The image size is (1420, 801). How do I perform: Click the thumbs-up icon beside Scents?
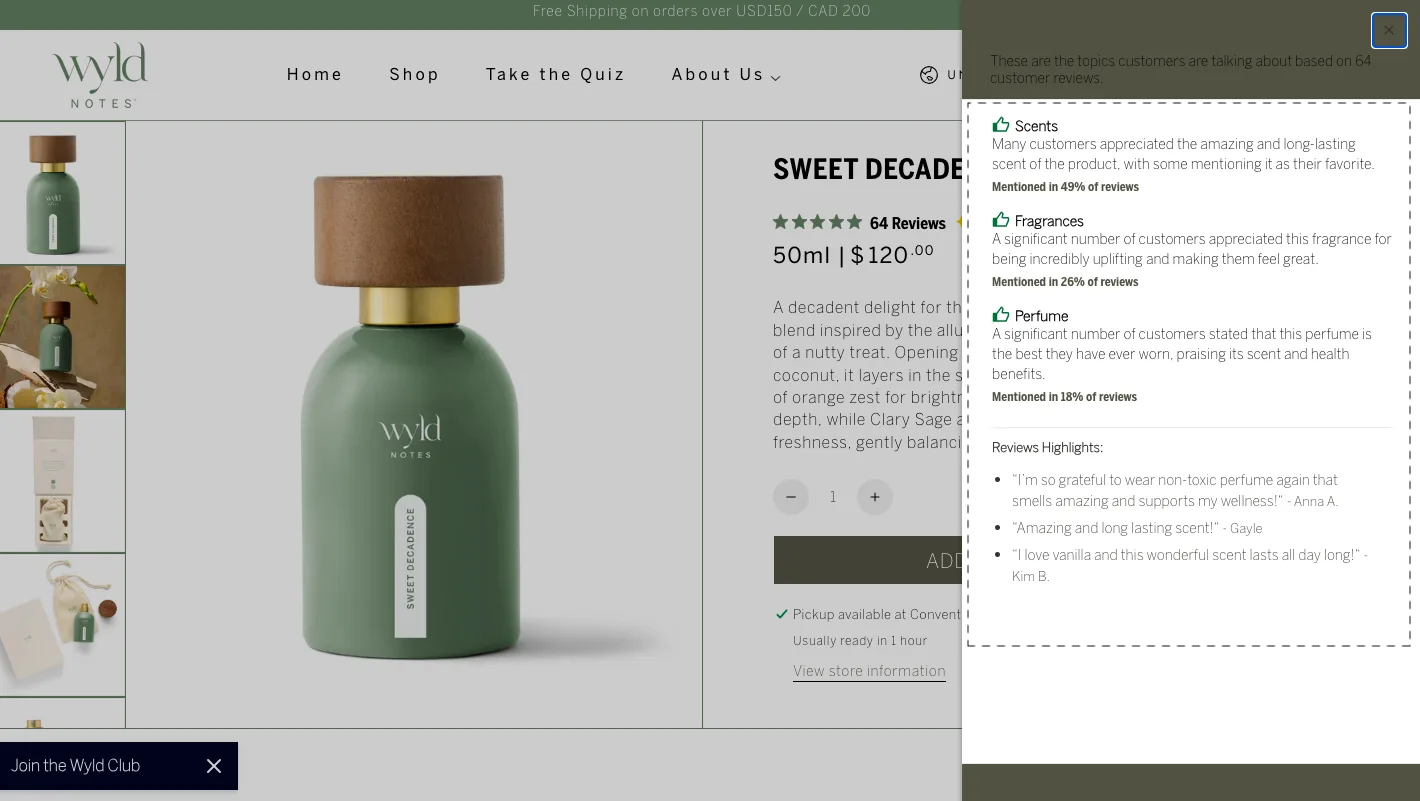[x=1001, y=125]
